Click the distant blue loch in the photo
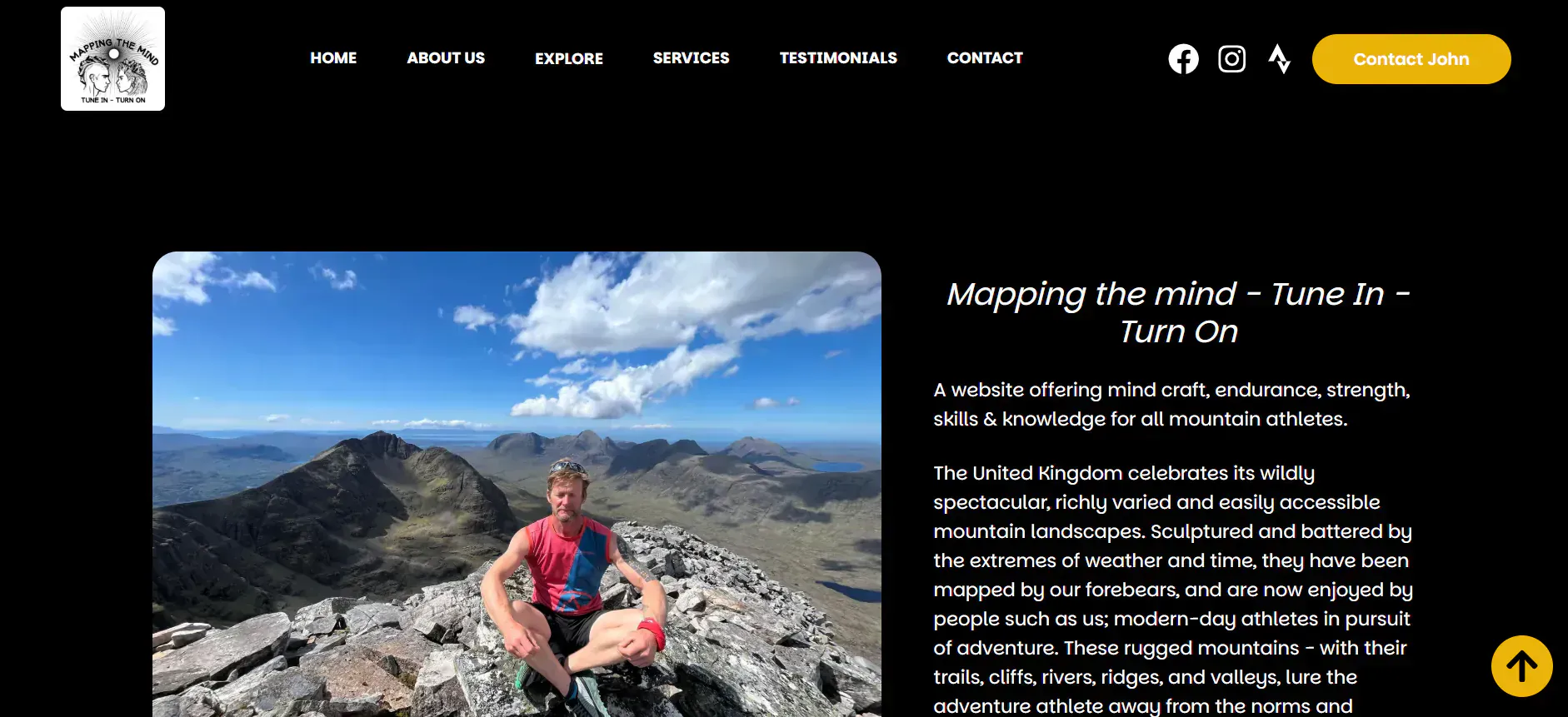This screenshot has height=717, width=1568. [x=837, y=467]
